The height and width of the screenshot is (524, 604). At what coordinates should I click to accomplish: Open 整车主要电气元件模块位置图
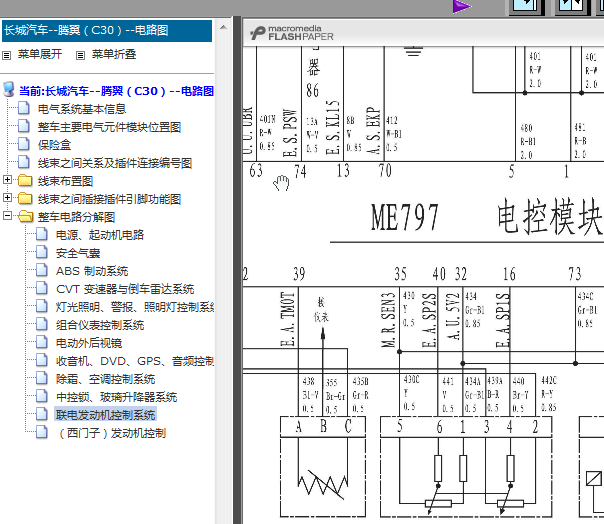pos(109,127)
